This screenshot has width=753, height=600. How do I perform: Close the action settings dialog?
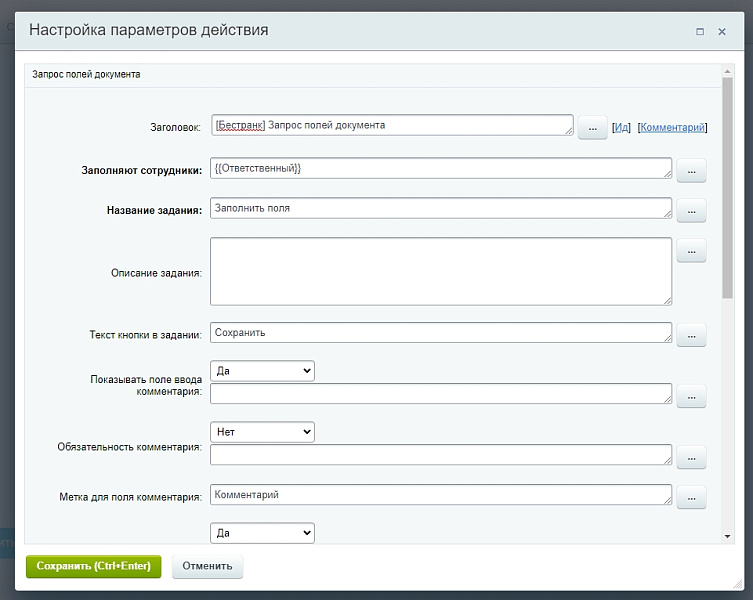[x=722, y=31]
